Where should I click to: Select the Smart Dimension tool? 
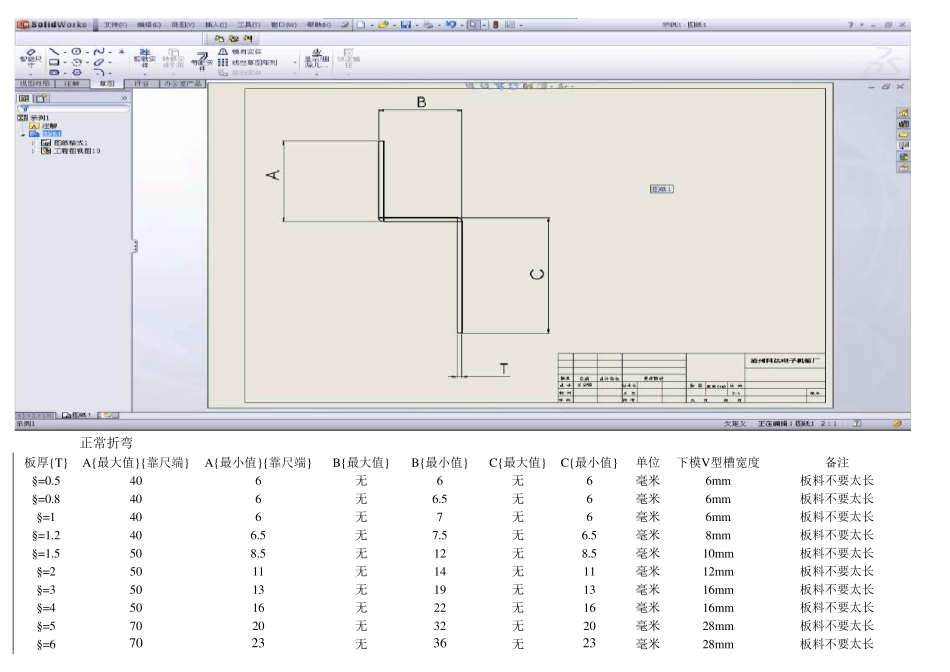31,56
